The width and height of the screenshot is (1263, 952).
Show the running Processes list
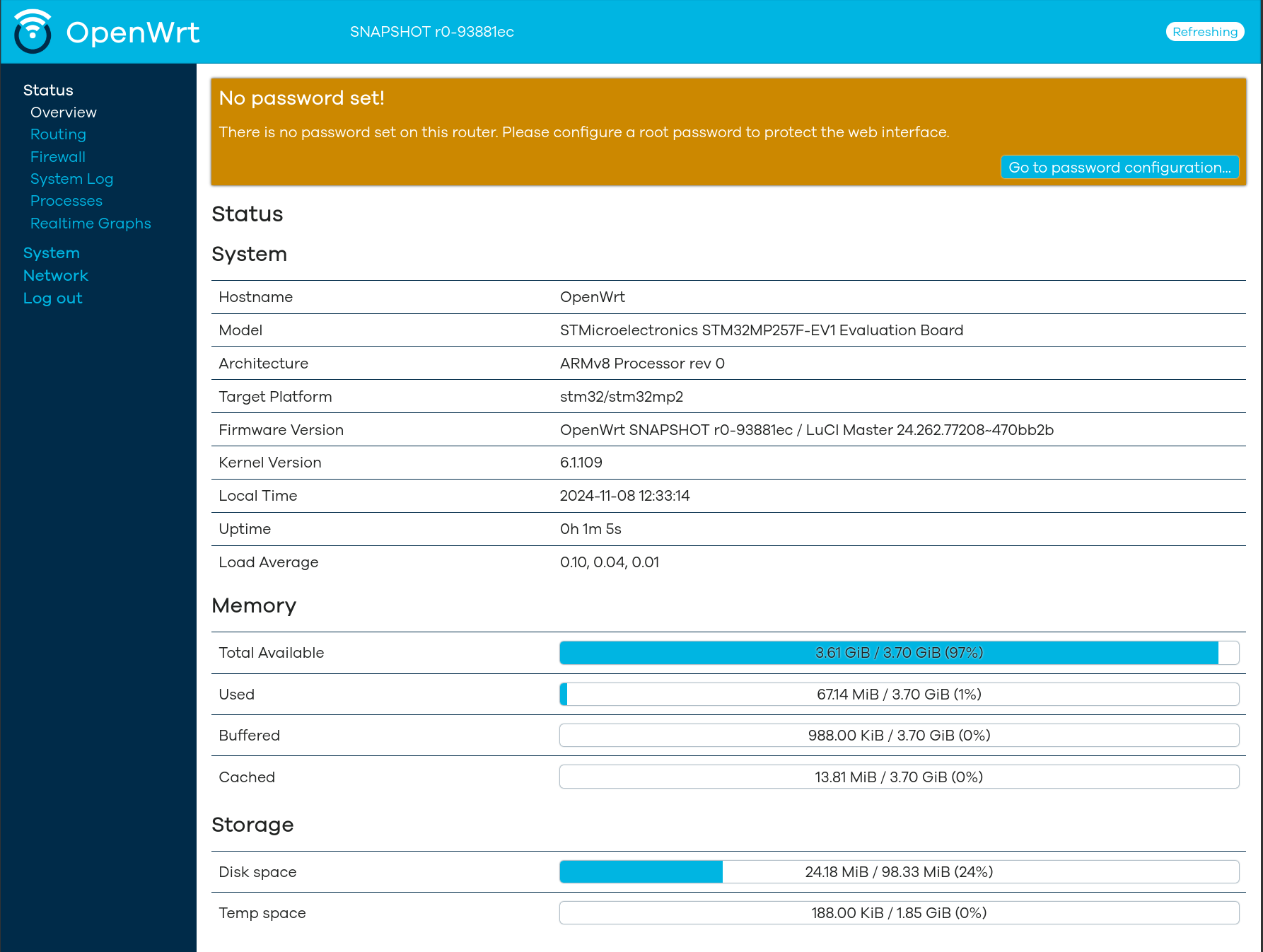point(66,201)
